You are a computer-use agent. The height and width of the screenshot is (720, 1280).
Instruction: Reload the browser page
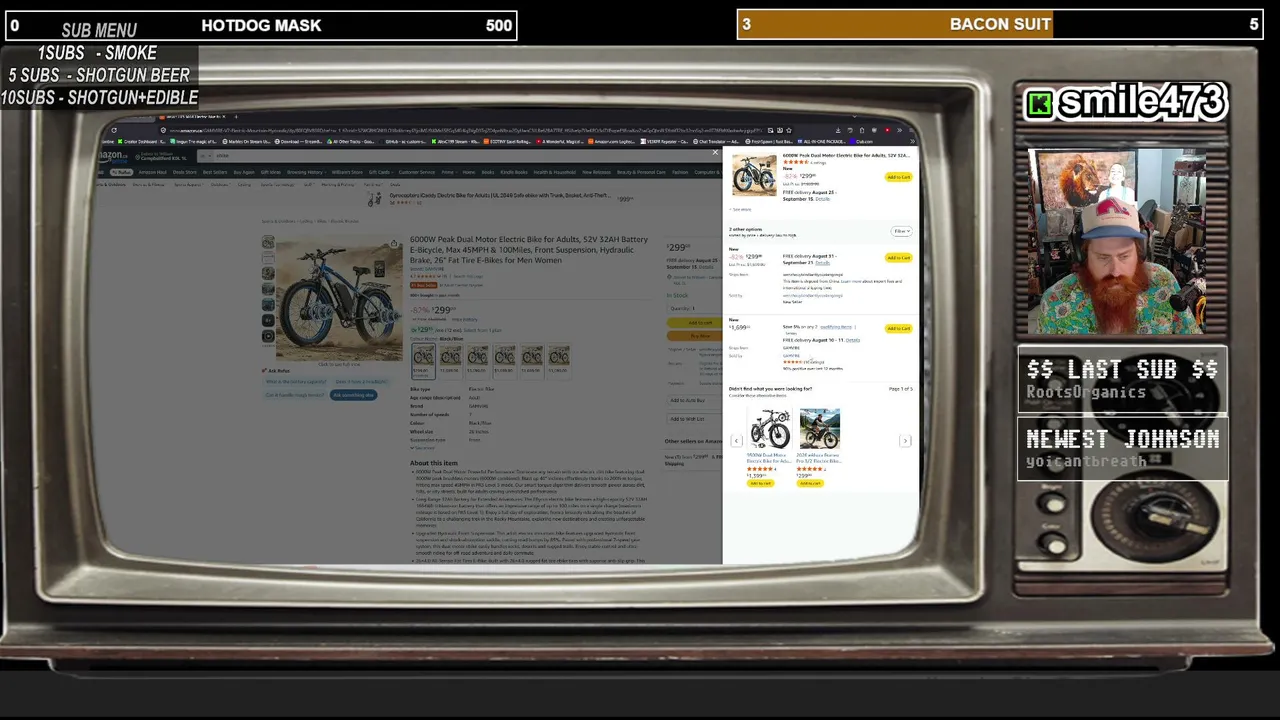[x=113, y=130]
